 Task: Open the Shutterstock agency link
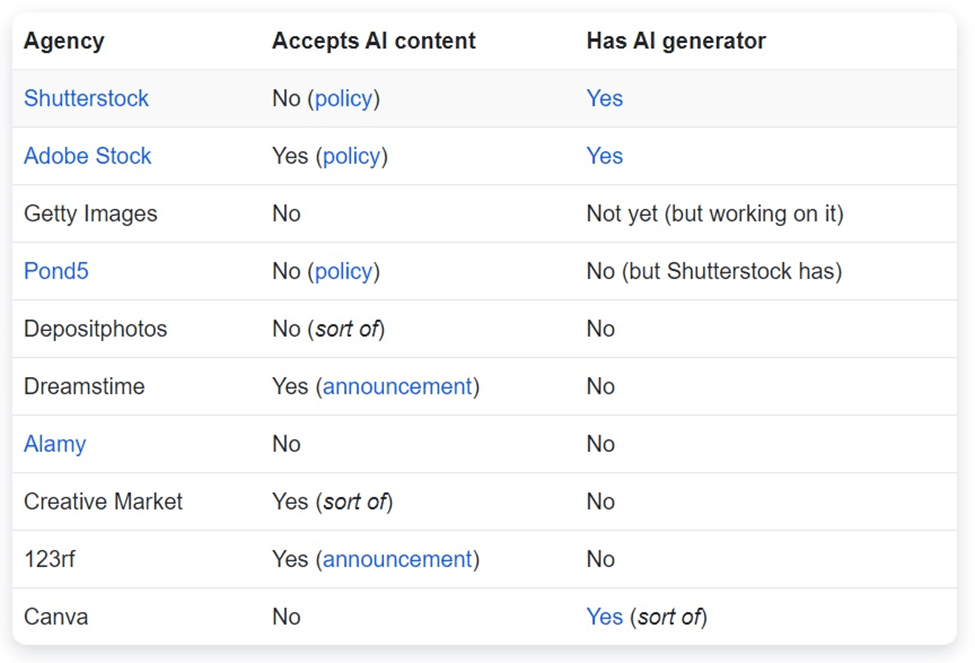tap(86, 98)
